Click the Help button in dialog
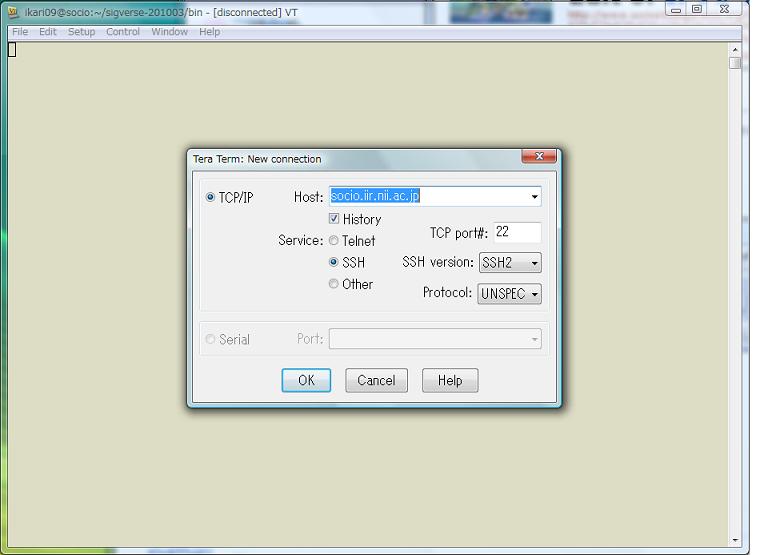This screenshot has height=555, width=768. 450,380
